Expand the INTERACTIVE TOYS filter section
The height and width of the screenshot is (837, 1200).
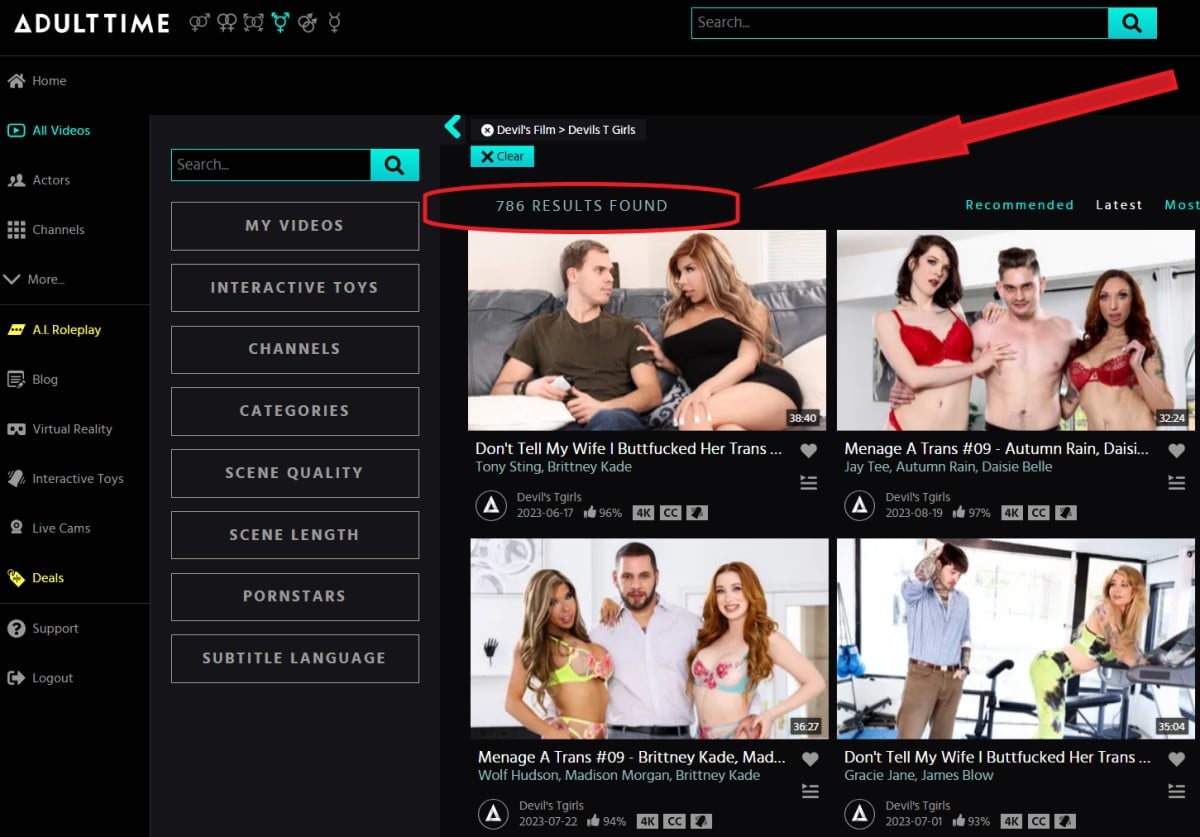[295, 288]
